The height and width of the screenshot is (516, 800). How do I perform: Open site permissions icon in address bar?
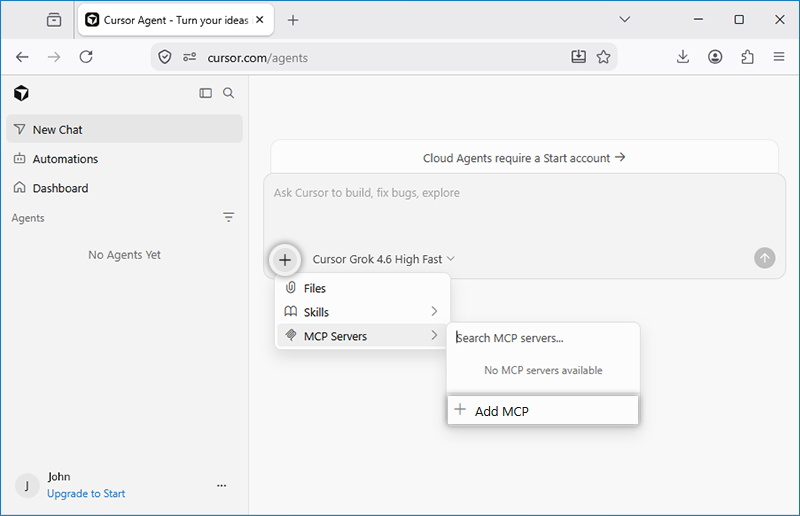190,57
